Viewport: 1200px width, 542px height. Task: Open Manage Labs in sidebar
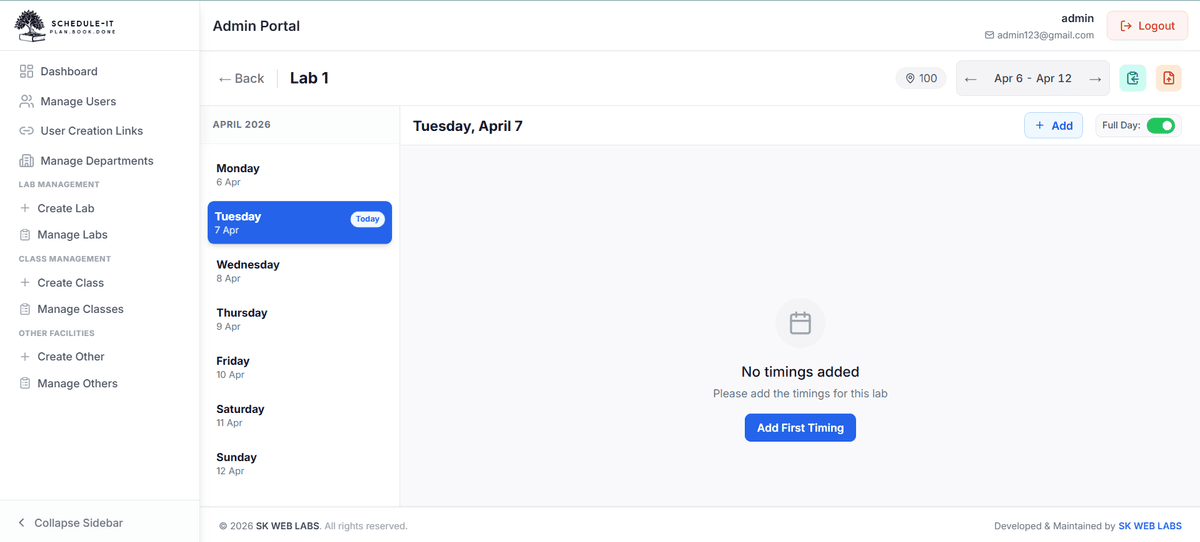tap(72, 235)
